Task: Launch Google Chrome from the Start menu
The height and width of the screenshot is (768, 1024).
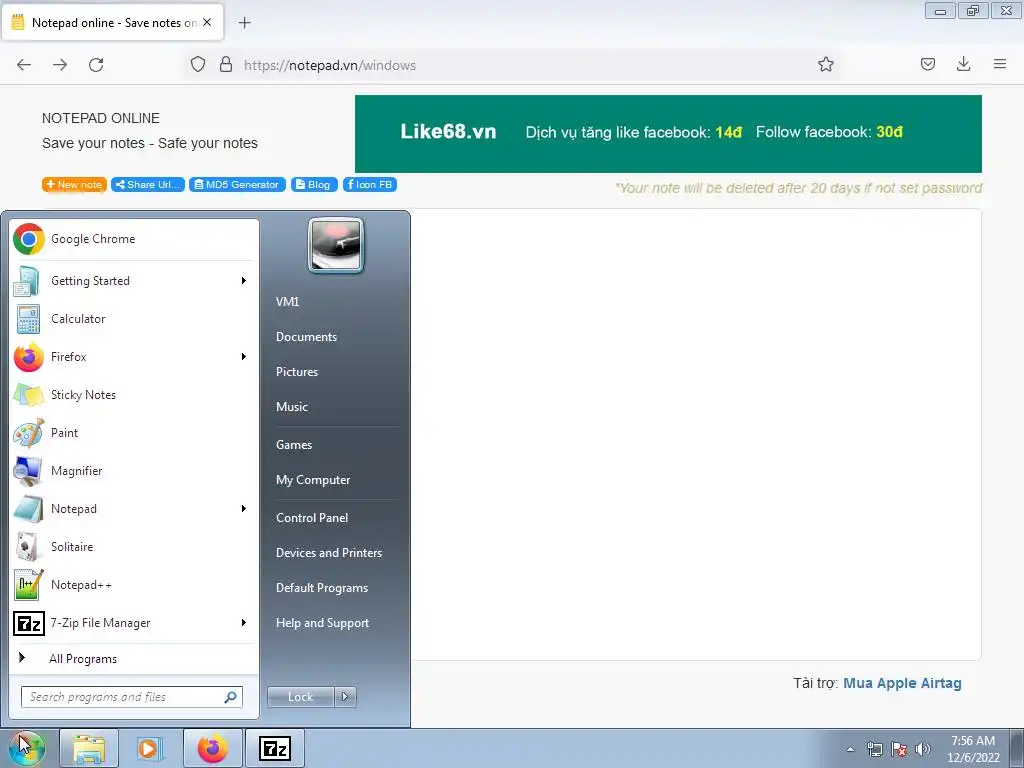Action: [x=134, y=239]
